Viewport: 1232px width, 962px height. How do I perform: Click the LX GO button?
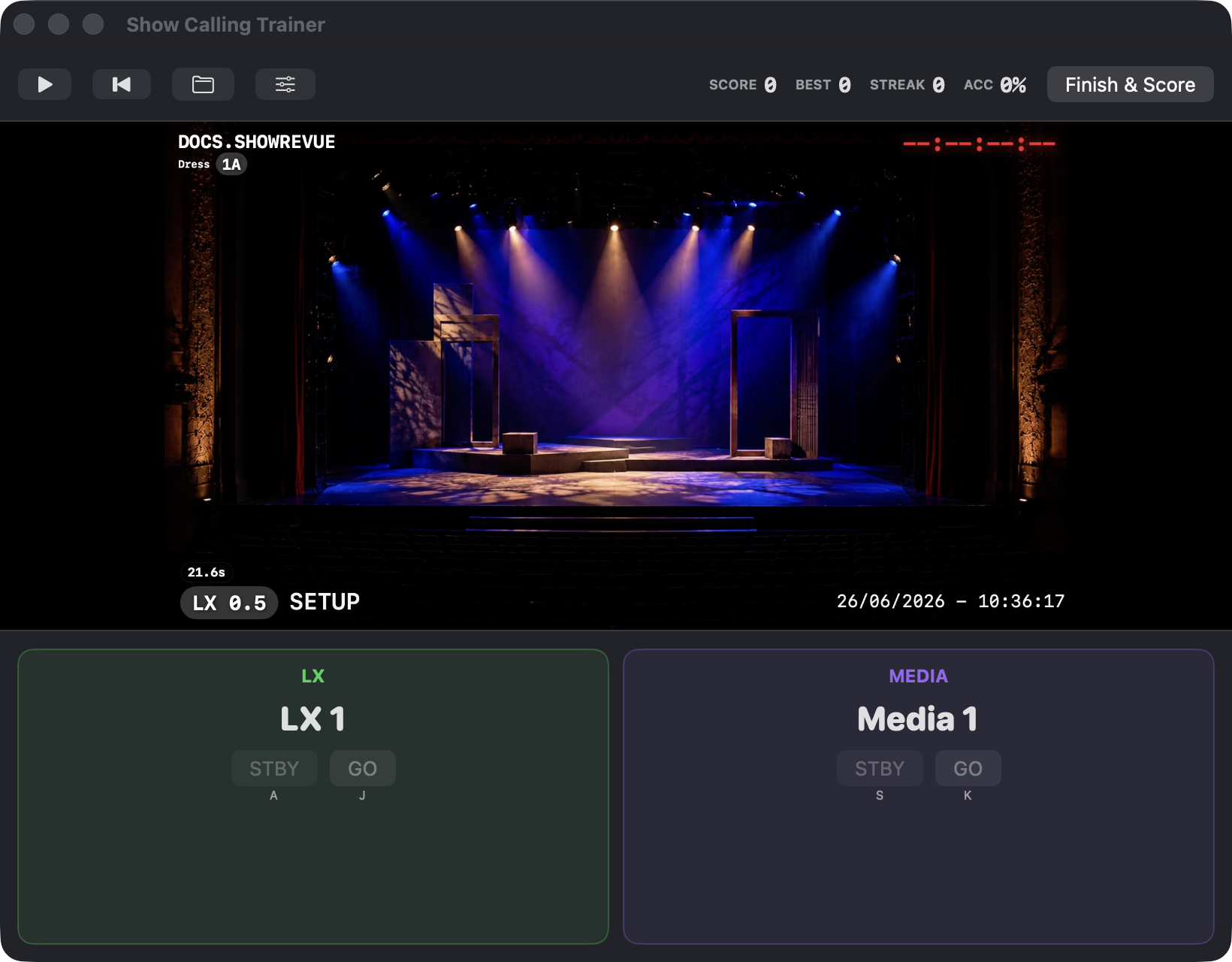[362, 768]
